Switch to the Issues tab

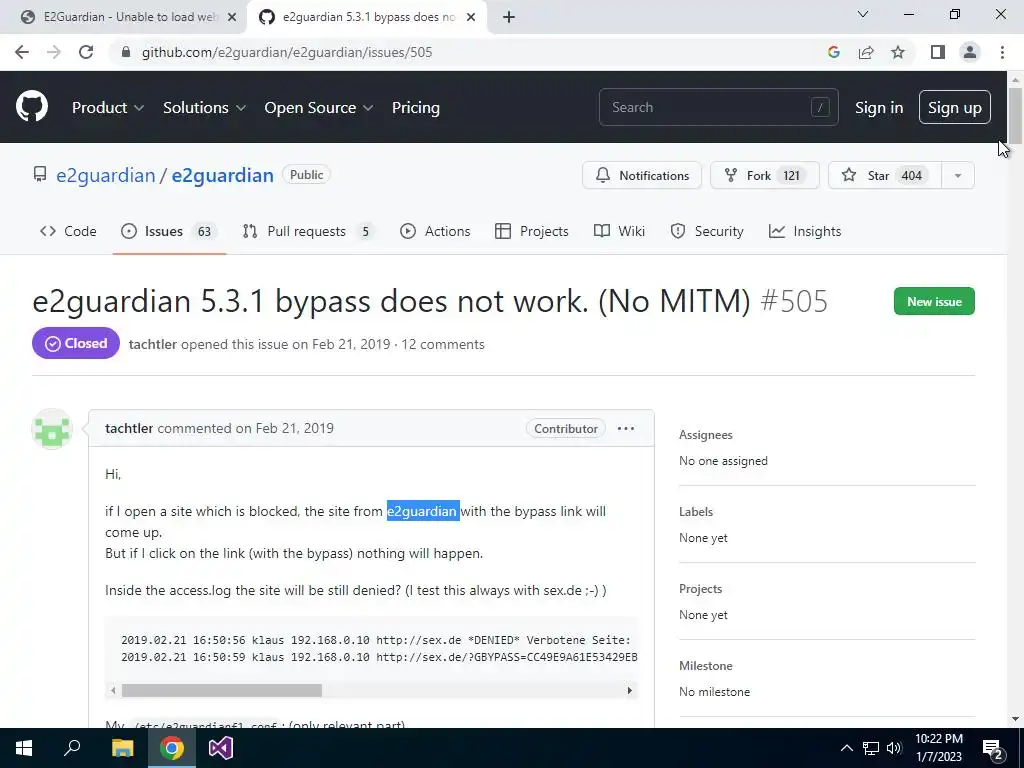pos(169,231)
